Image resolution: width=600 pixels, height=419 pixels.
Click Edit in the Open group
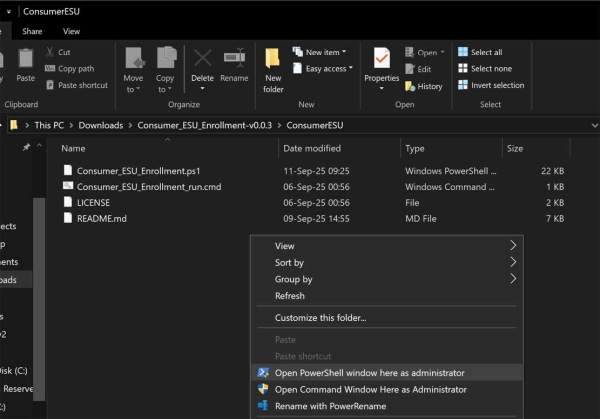coord(418,69)
